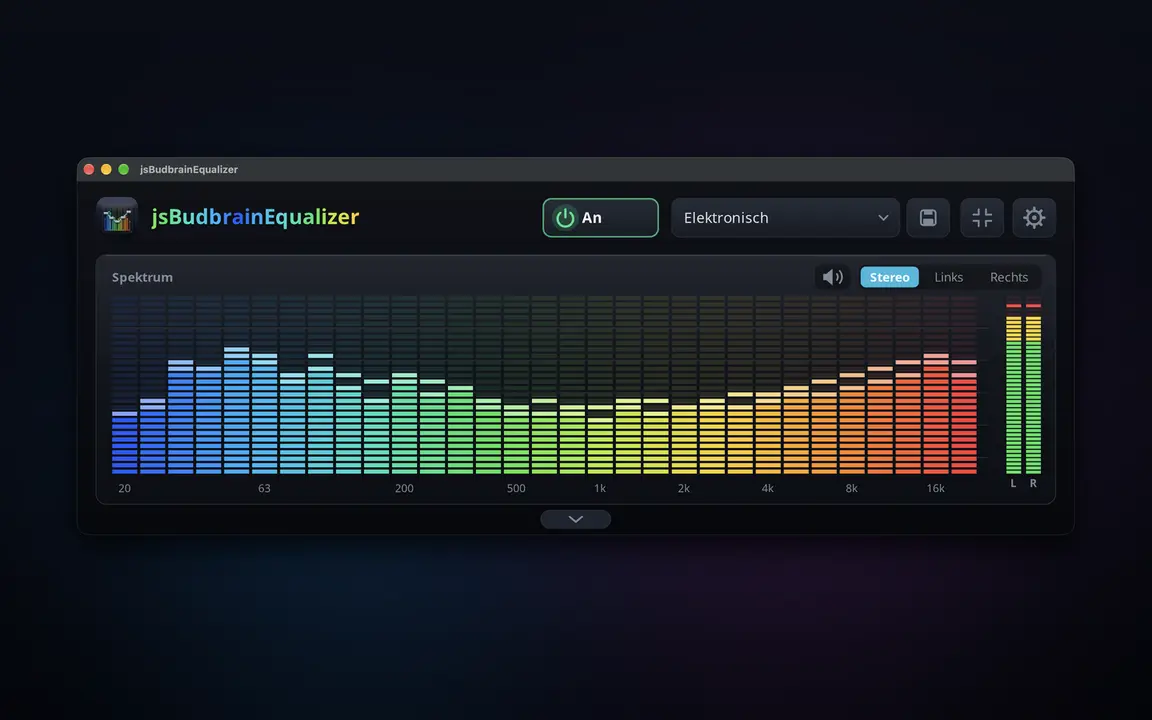The width and height of the screenshot is (1152, 720).
Task: Click the 4k frequency label
Action: (768, 489)
